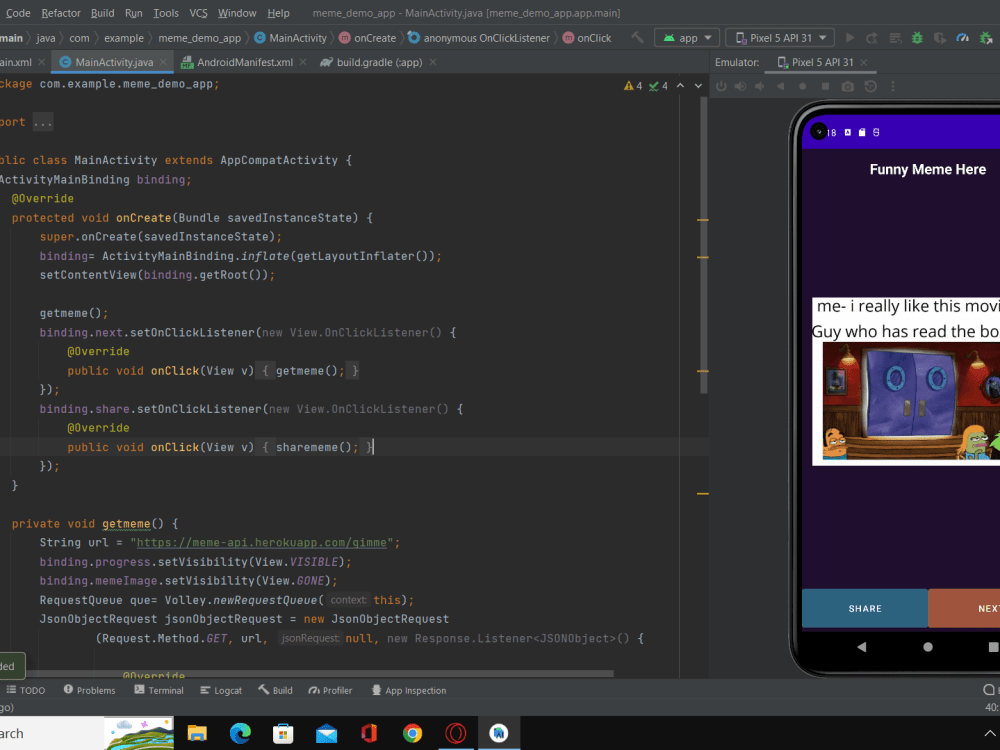Open the TODO tool window
1000x750 pixels.
pos(26,690)
